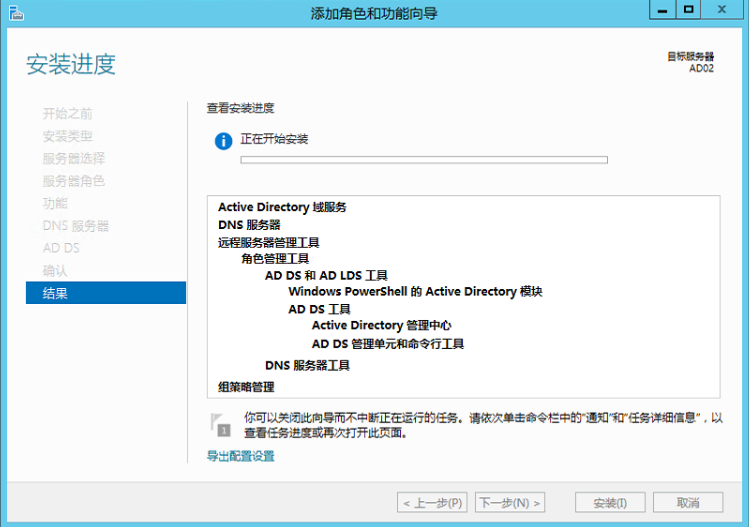Screen dimensions: 749x527
Task: Select 远程服务器管理工具 in the list
Action: coord(268,243)
